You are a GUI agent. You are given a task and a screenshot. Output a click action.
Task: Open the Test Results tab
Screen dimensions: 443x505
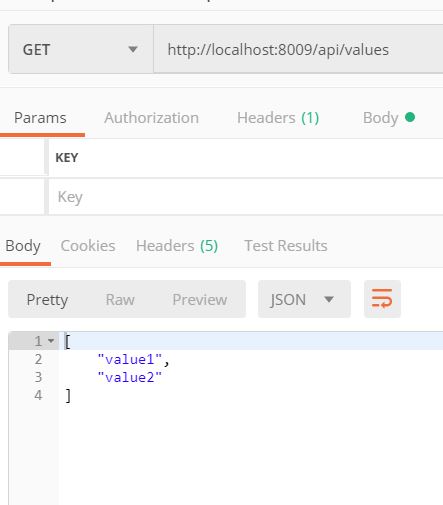coord(286,246)
